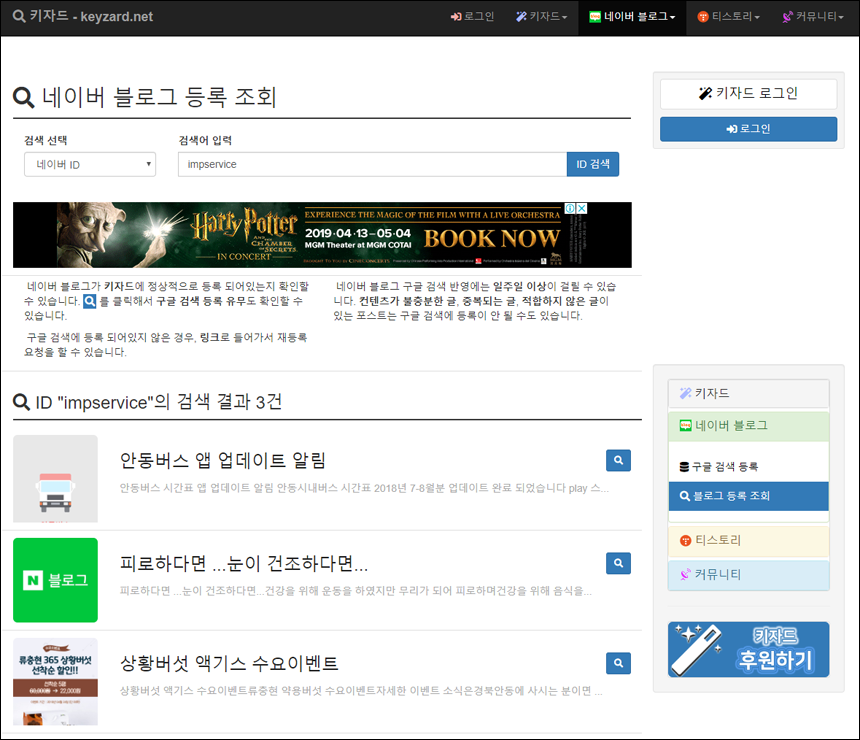The image size is (860, 740).
Task: Select 네이버 블로그 in the sidebar menu
Action: click(x=748, y=426)
